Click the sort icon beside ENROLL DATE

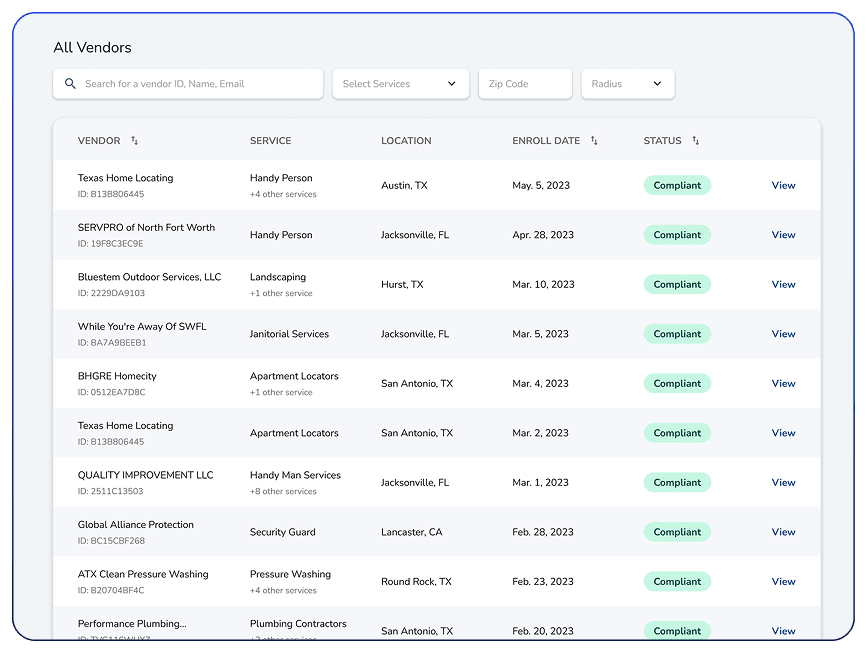pyautogui.click(x=594, y=141)
